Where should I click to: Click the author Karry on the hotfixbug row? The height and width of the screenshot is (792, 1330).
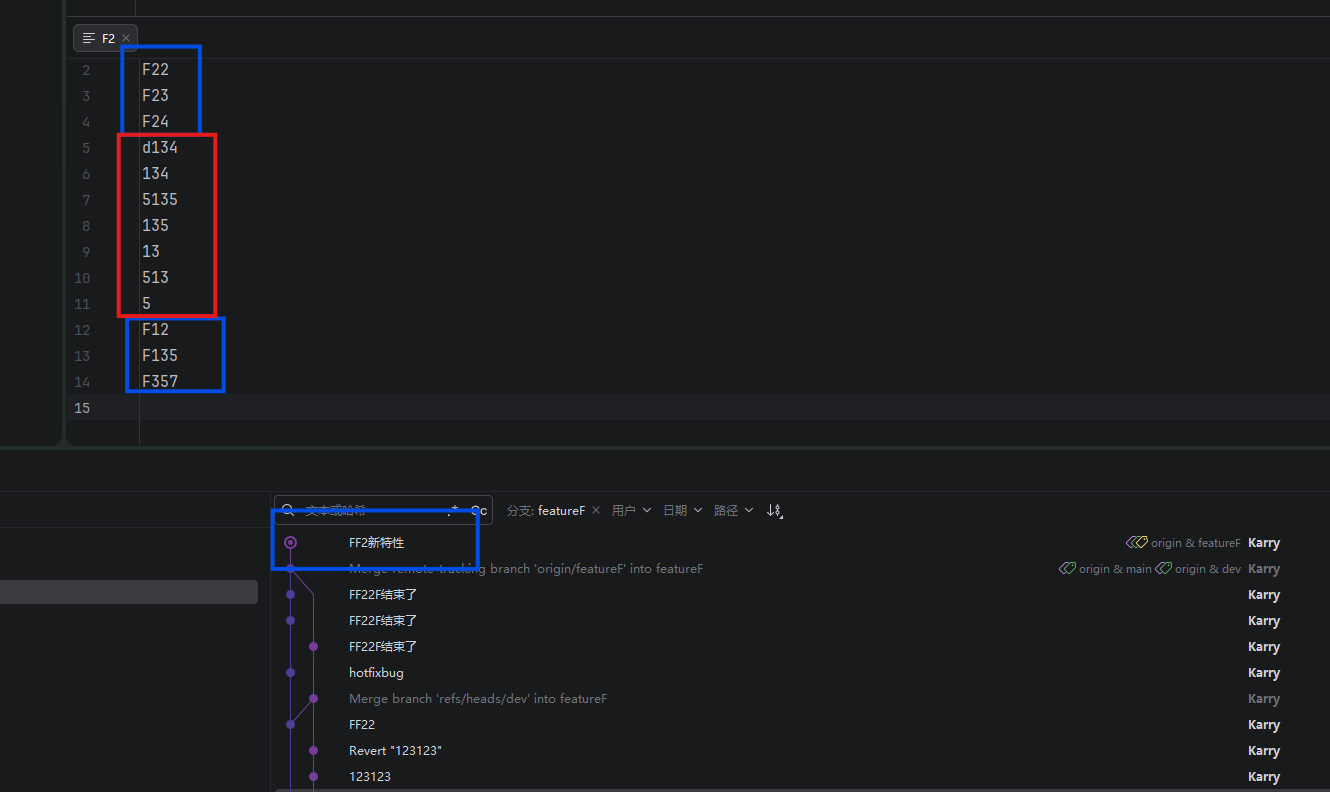tap(1264, 673)
